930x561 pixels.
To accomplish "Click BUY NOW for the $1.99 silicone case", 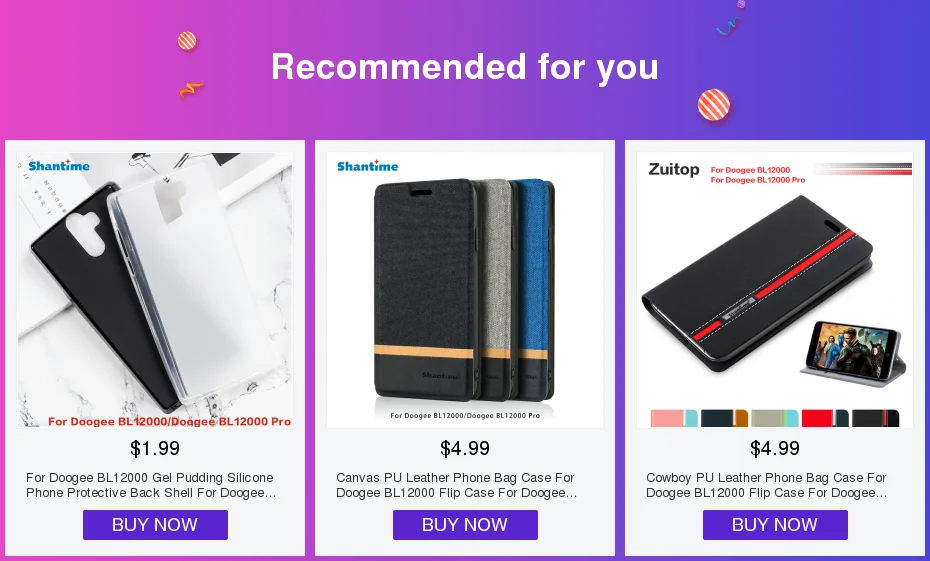I will pyautogui.click(x=155, y=525).
